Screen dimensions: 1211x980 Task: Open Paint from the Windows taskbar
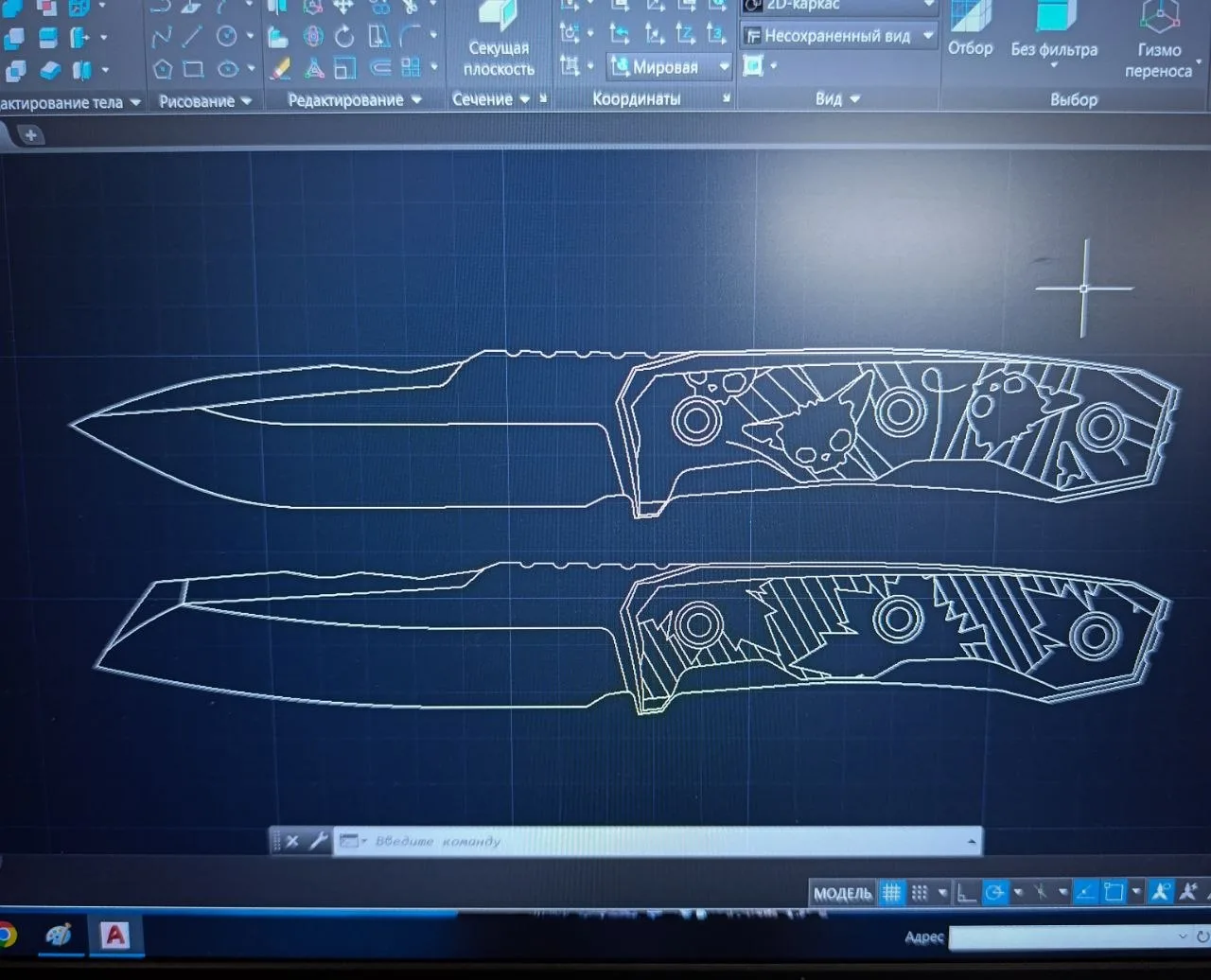(x=59, y=936)
